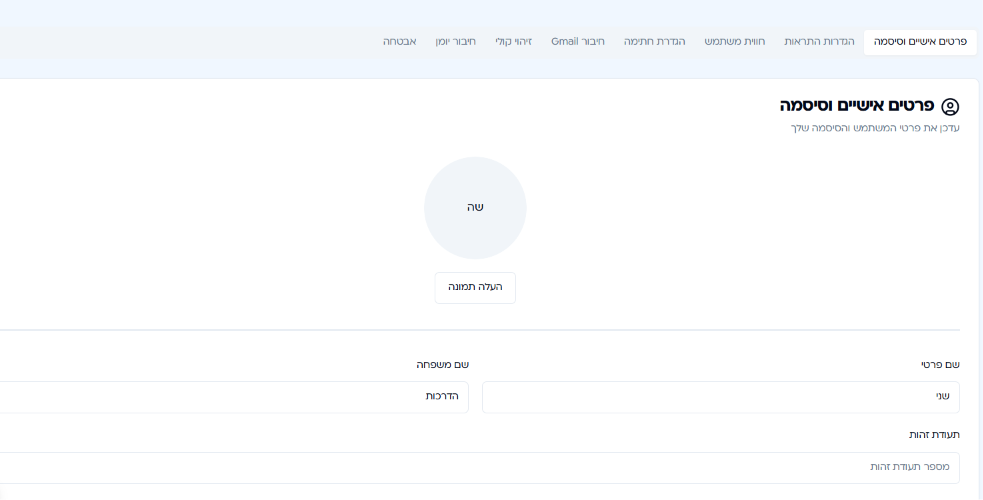Click the העלה תמונה upload button
The height and width of the screenshot is (500, 983).
point(475,288)
